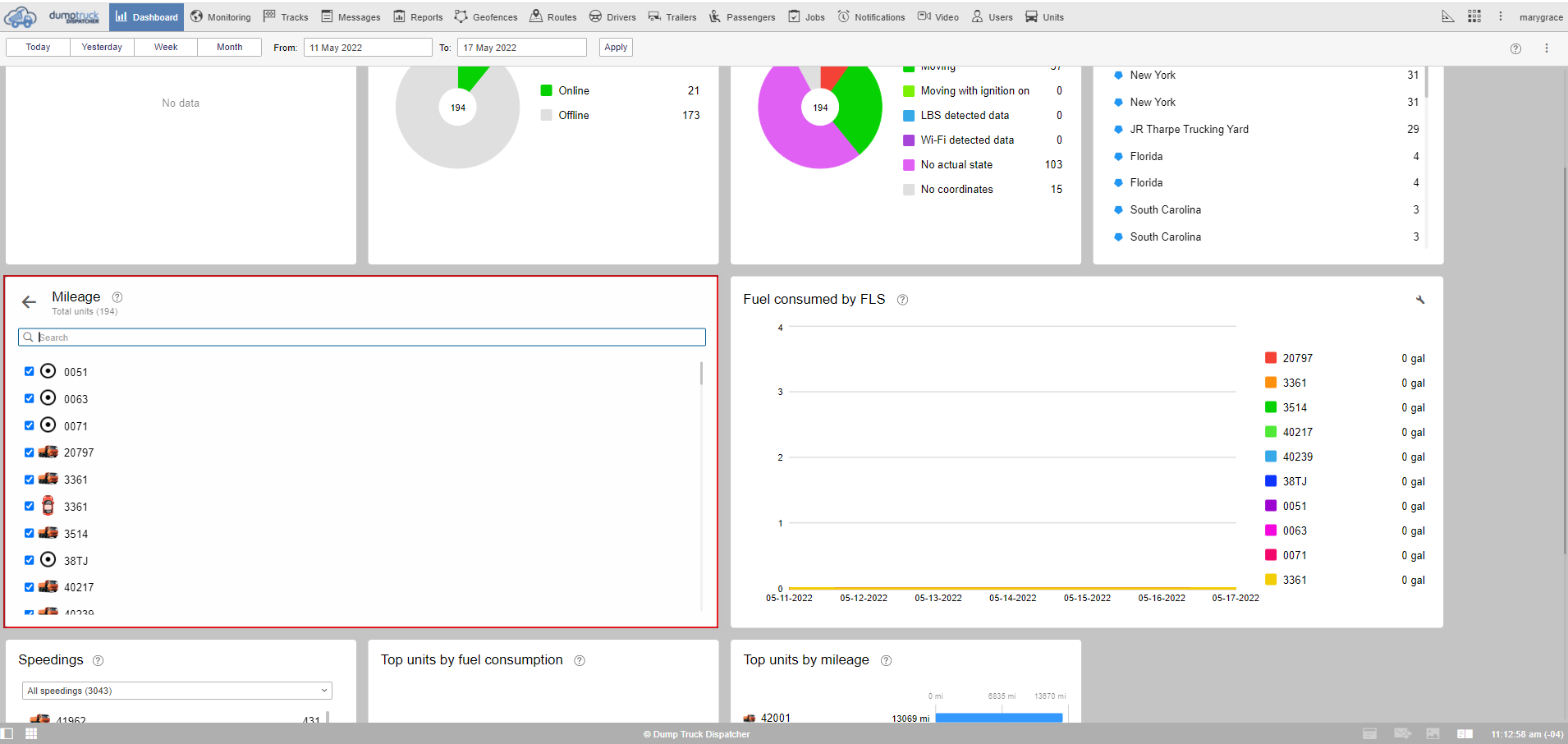This screenshot has width=1568, height=744.
Task: Click help icon beside Speedings title
Action: click(99, 661)
